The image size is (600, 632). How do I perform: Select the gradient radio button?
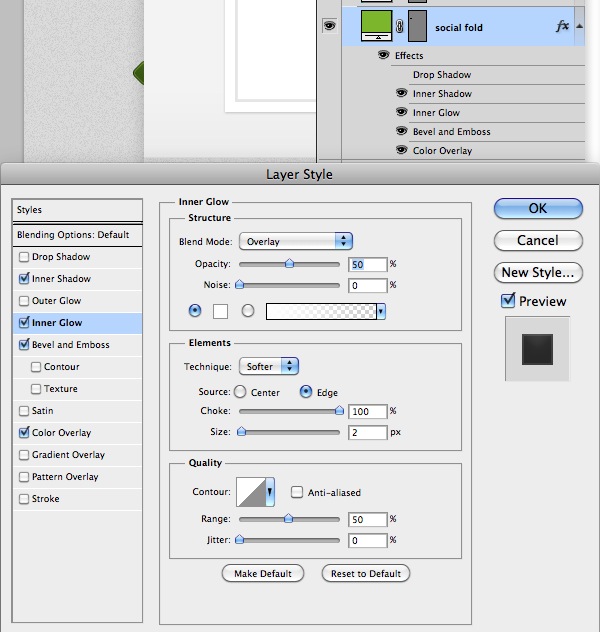tap(248, 311)
